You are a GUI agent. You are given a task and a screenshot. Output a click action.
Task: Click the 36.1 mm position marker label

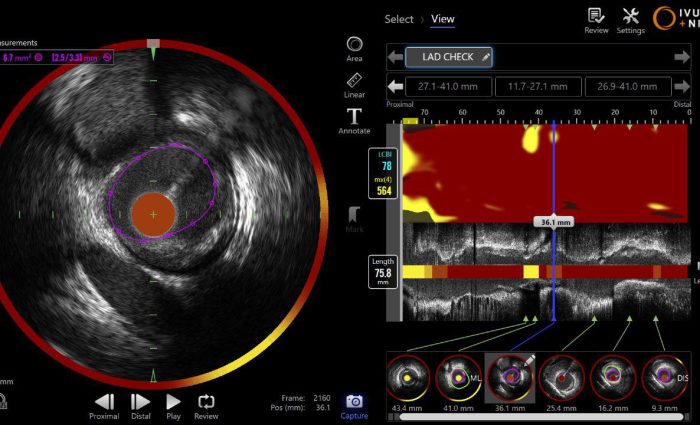(x=552, y=222)
